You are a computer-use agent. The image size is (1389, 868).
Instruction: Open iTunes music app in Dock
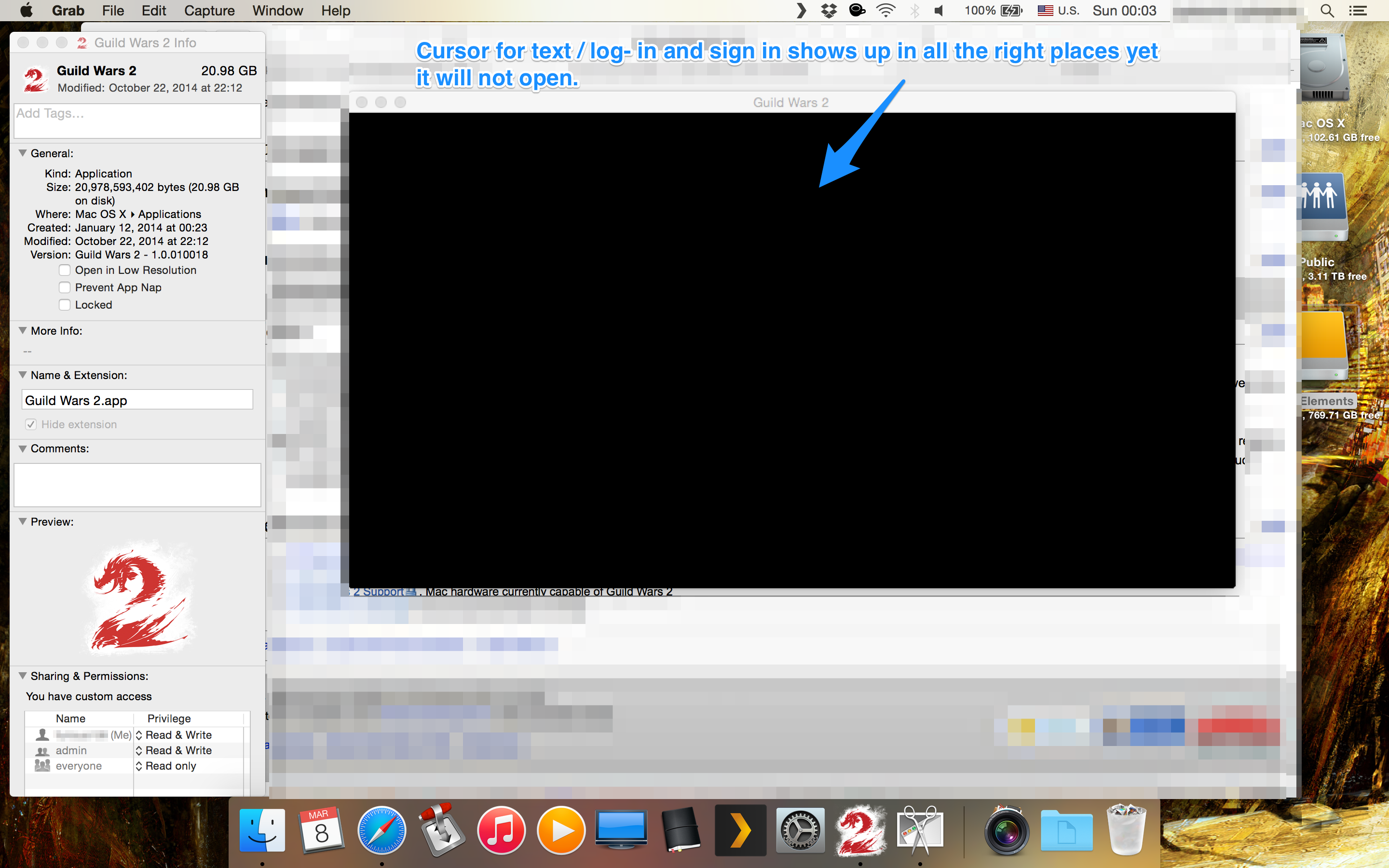(x=501, y=830)
